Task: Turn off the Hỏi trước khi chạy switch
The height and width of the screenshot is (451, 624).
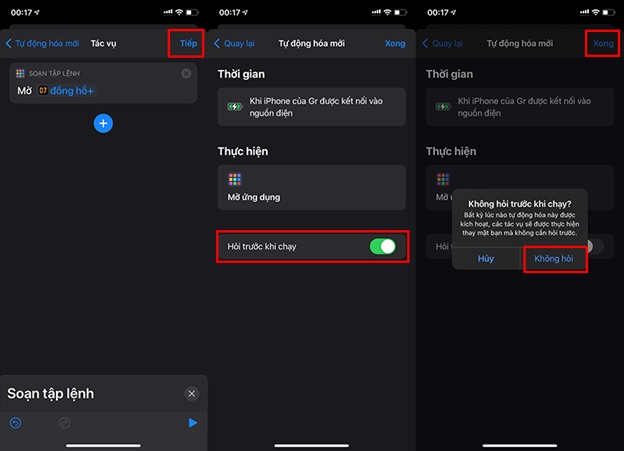Action: pyautogui.click(x=382, y=246)
